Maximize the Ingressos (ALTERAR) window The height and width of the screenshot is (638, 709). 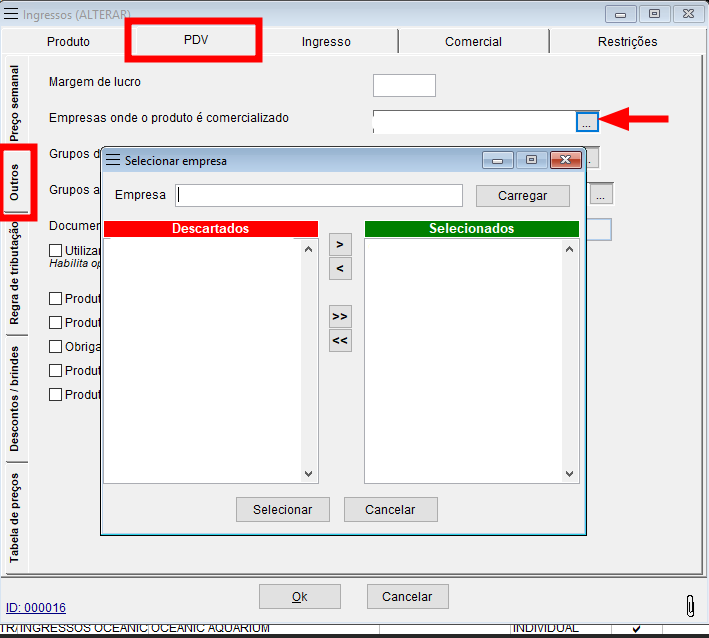pyautogui.click(x=654, y=14)
